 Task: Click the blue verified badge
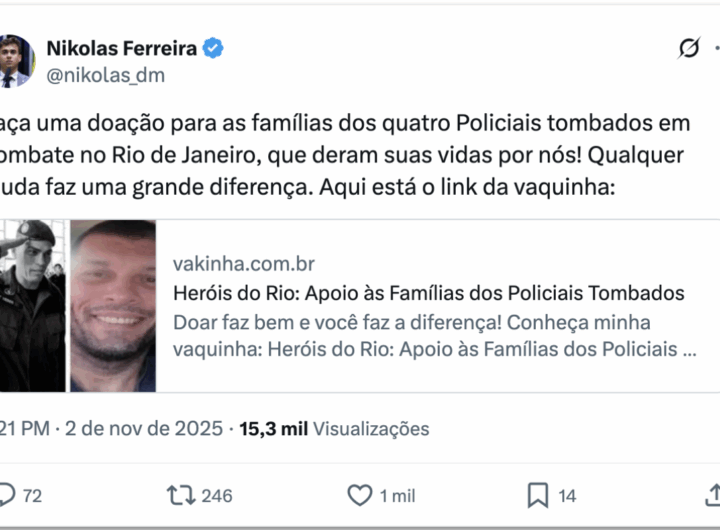click(215, 47)
